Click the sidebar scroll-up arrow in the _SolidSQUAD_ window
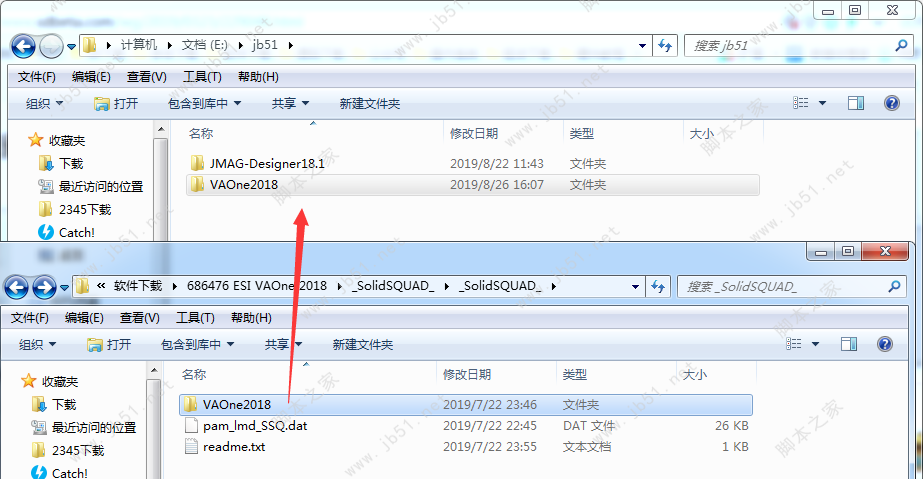The width and height of the screenshot is (923, 479). [154, 370]
